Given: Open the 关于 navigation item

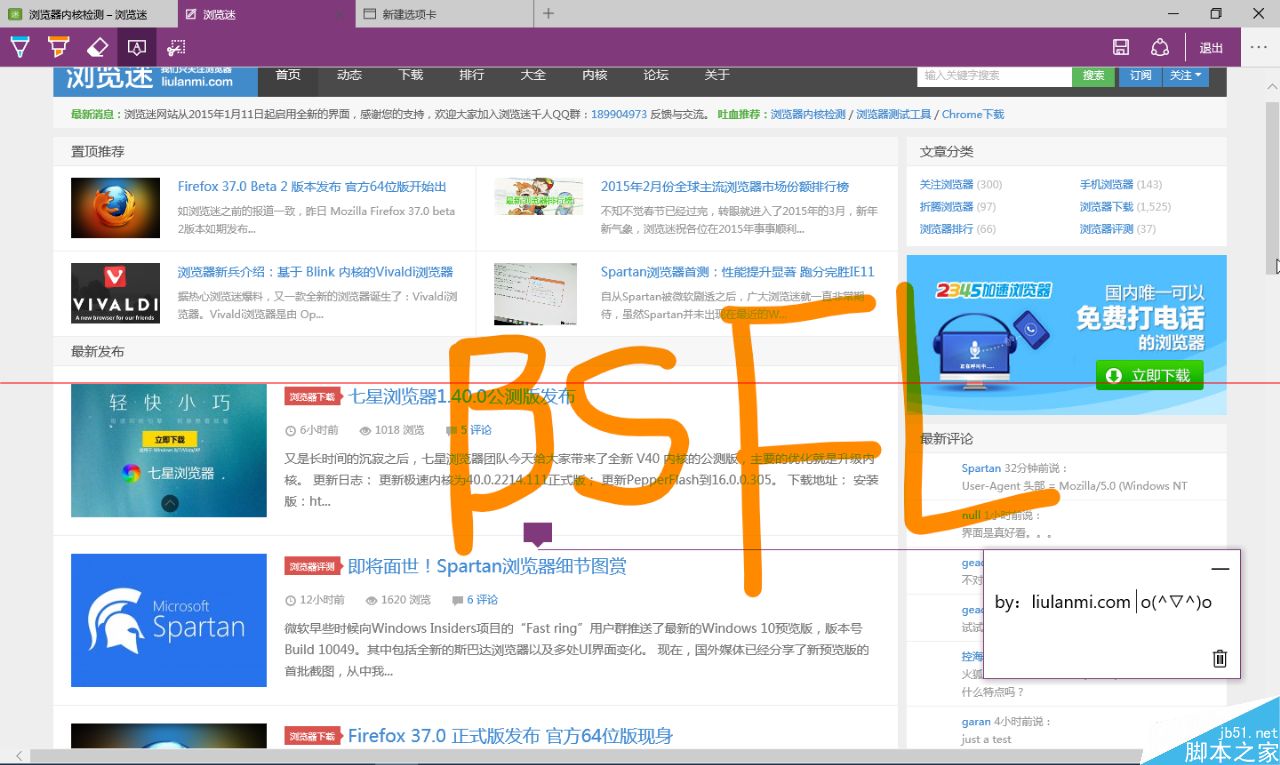Looking at the screenshot, I should 717,75.
